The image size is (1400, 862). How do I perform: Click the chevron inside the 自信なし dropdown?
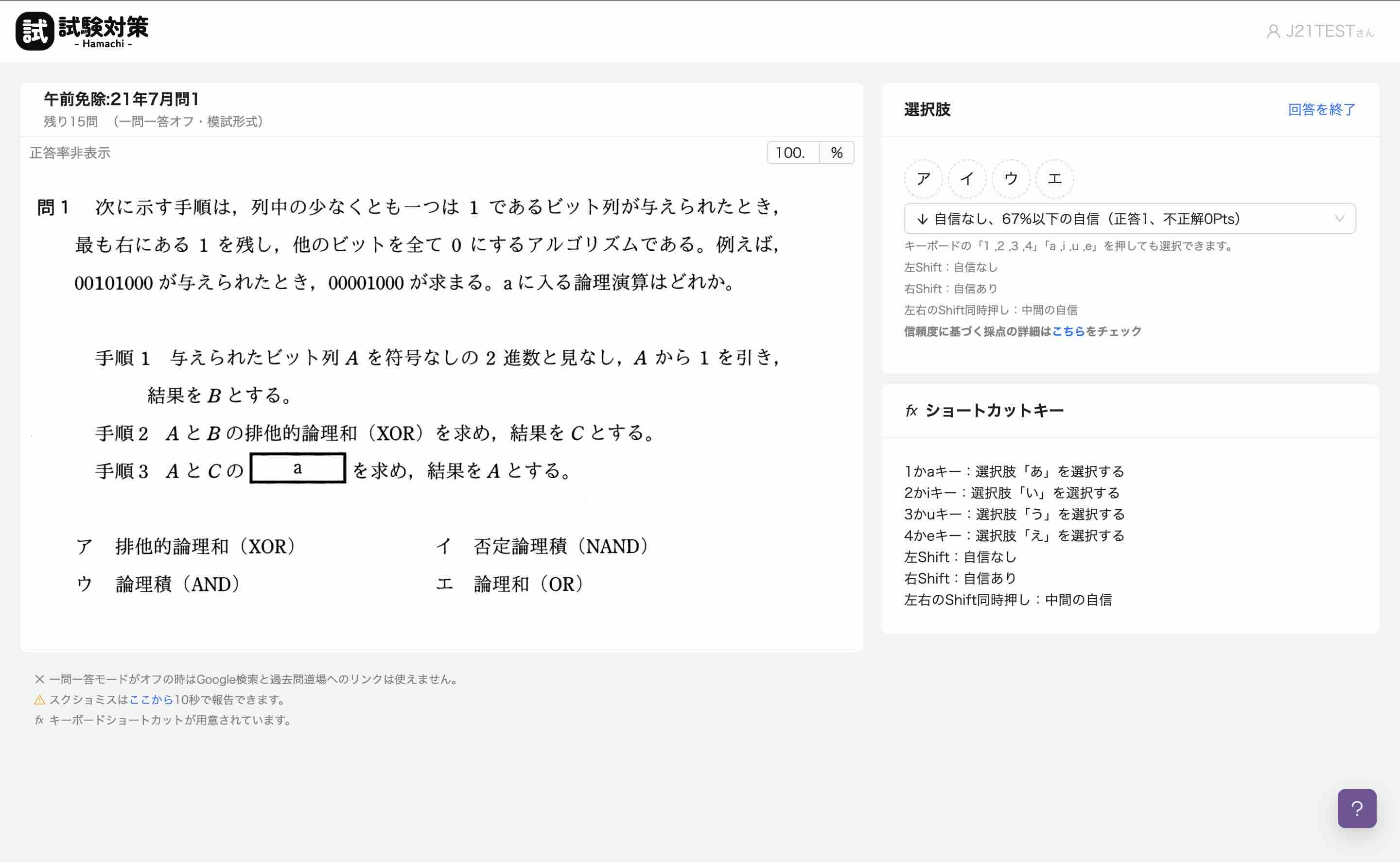pos(1340,218)
